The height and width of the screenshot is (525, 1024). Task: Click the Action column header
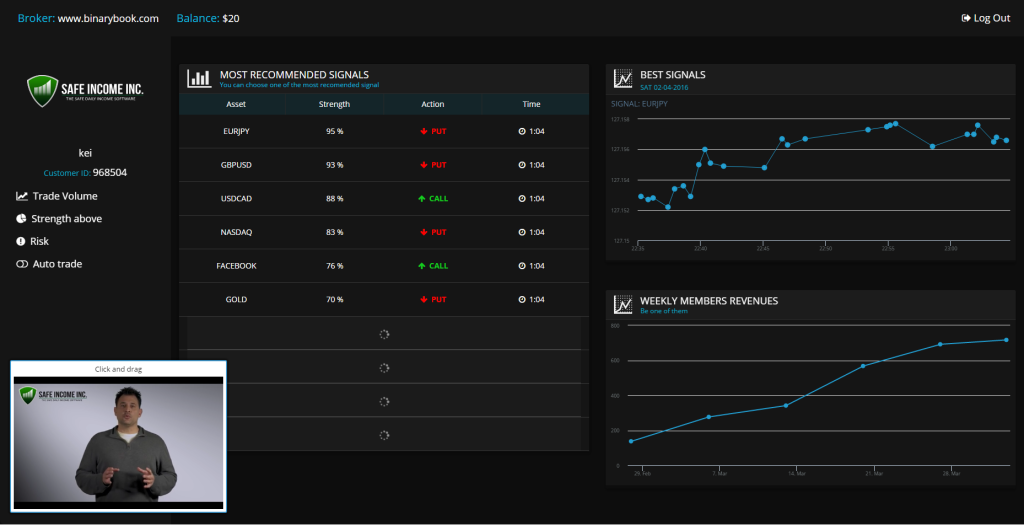click(432, 104)
